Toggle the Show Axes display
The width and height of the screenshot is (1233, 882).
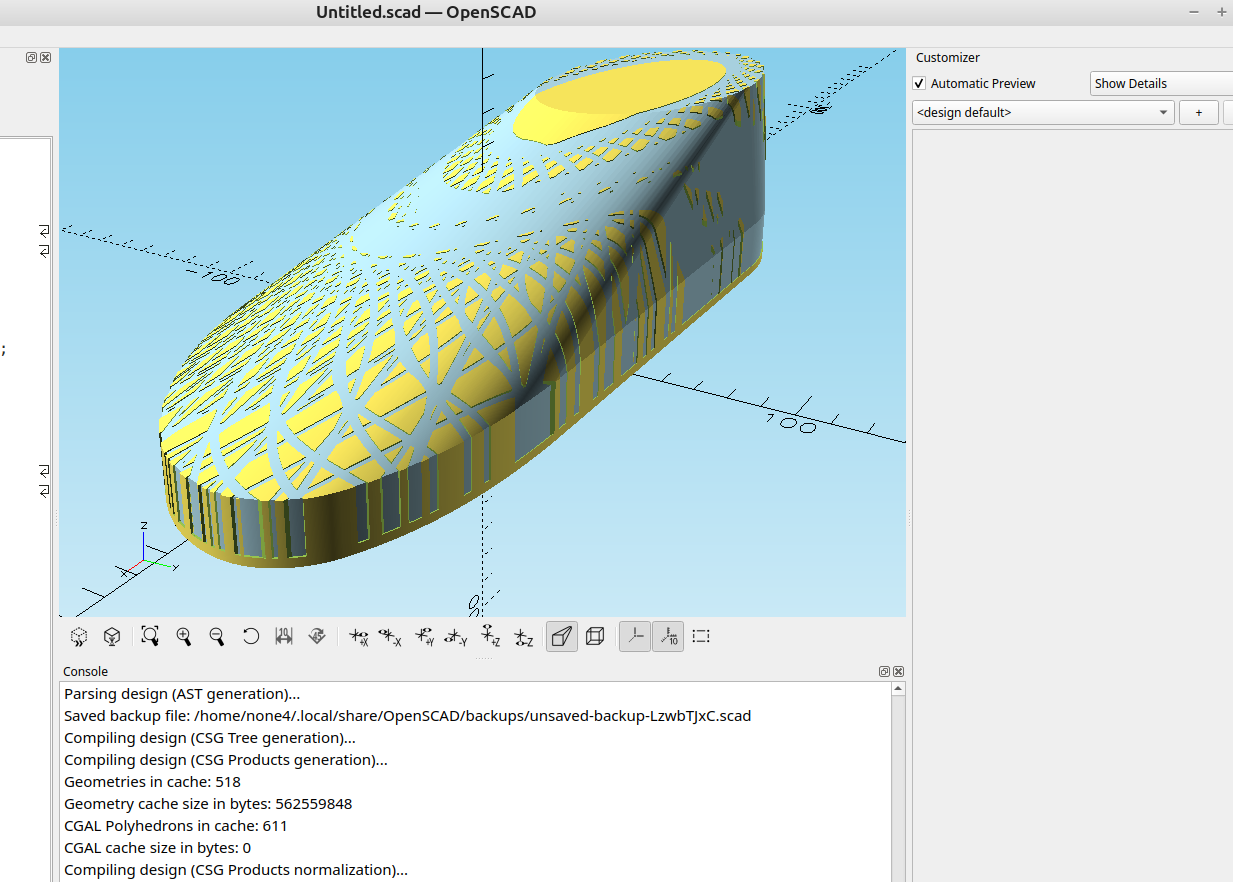(x=635, y=636)
